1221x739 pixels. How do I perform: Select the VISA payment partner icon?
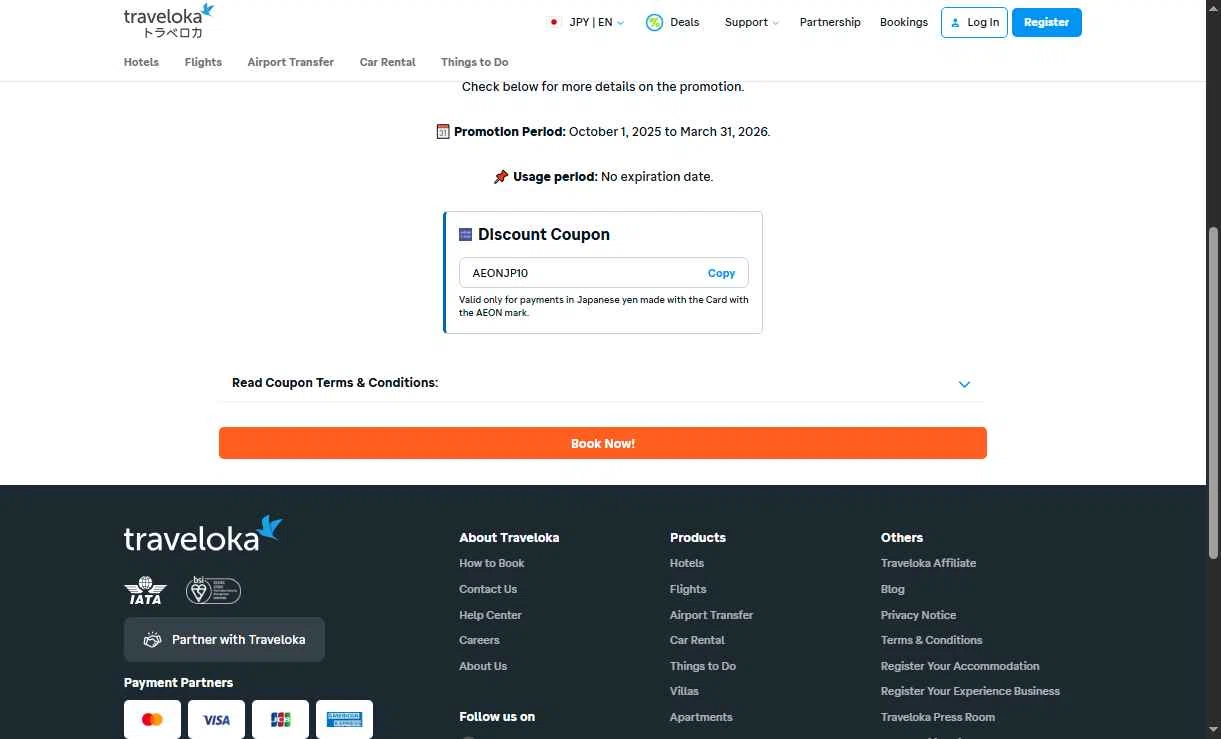(216, 719)
